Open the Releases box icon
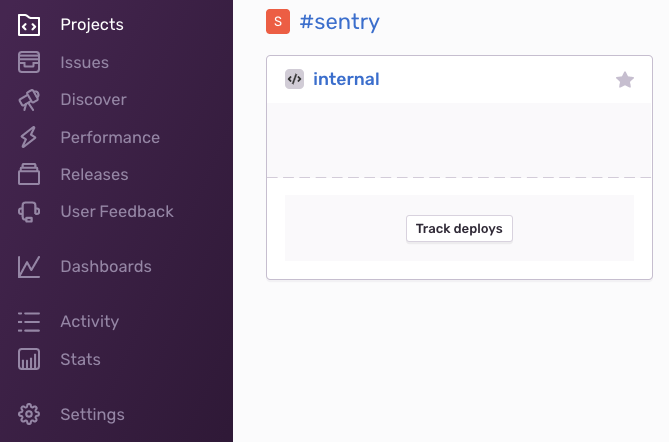 [x=29, y=174]
